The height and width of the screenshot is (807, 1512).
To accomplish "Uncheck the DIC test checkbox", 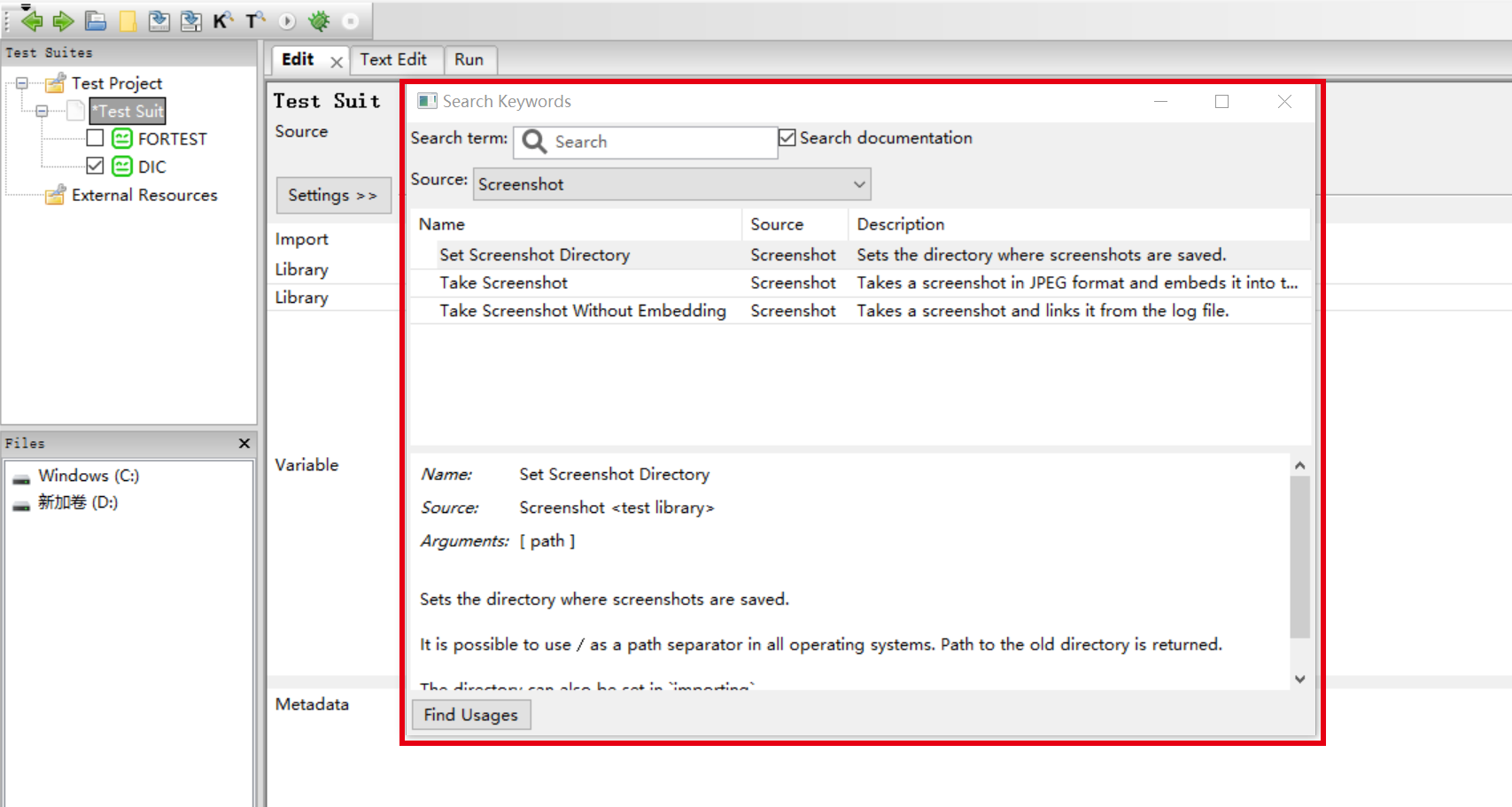I will tap(96, 166).
